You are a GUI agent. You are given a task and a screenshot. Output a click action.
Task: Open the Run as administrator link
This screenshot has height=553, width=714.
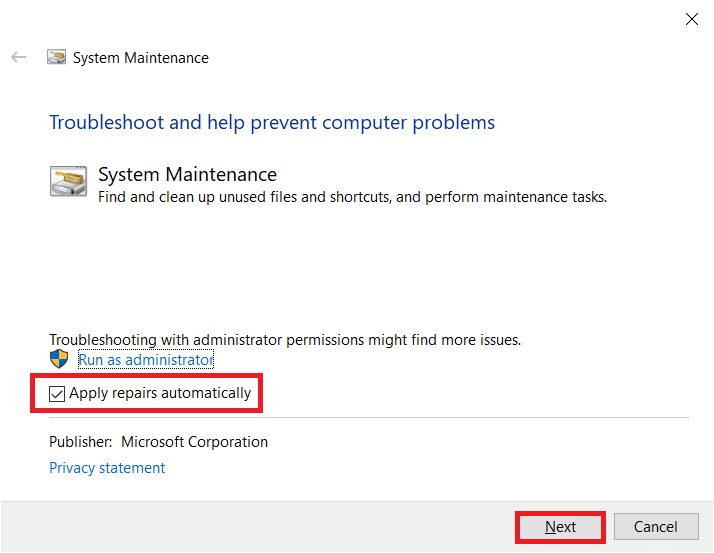pyautogui.click(x=146, y=360)
